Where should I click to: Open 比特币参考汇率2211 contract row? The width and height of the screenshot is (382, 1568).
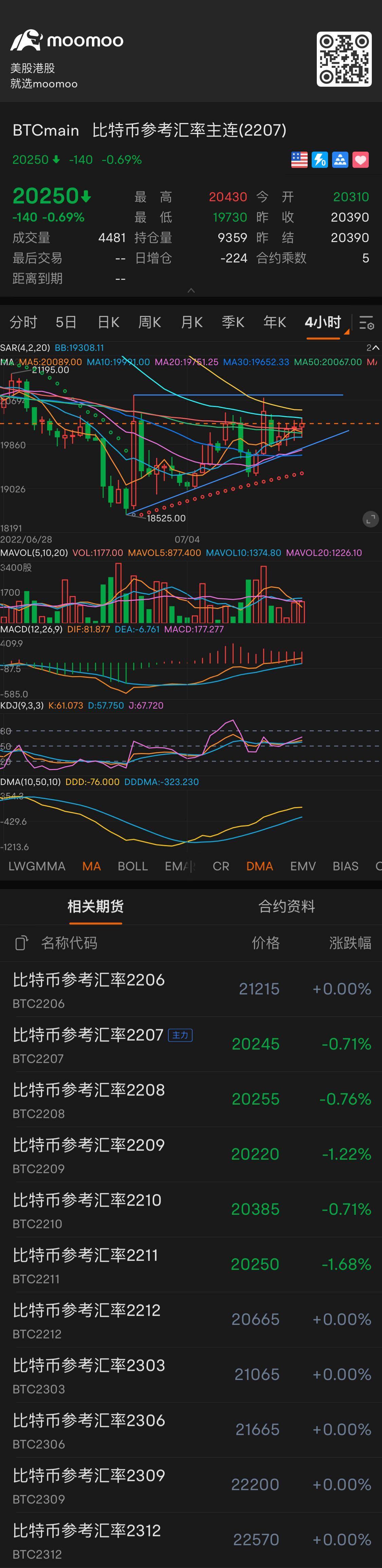pyautogui.click(x=191, y=1265)
